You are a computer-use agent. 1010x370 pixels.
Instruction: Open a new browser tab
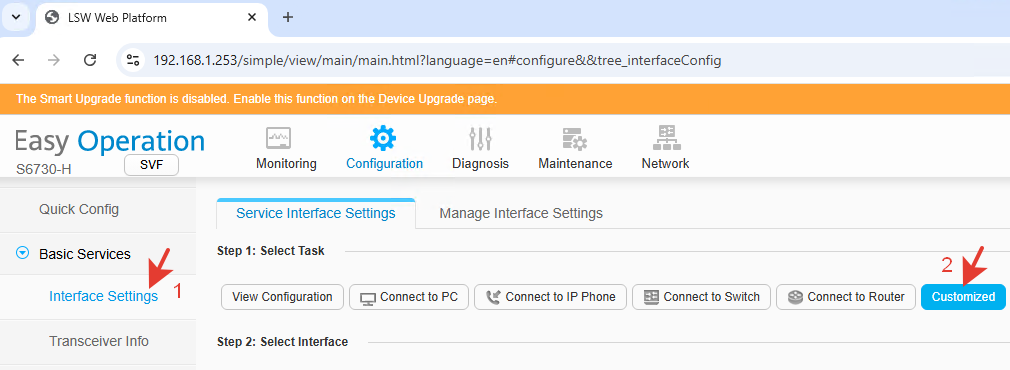pos(288,17)
